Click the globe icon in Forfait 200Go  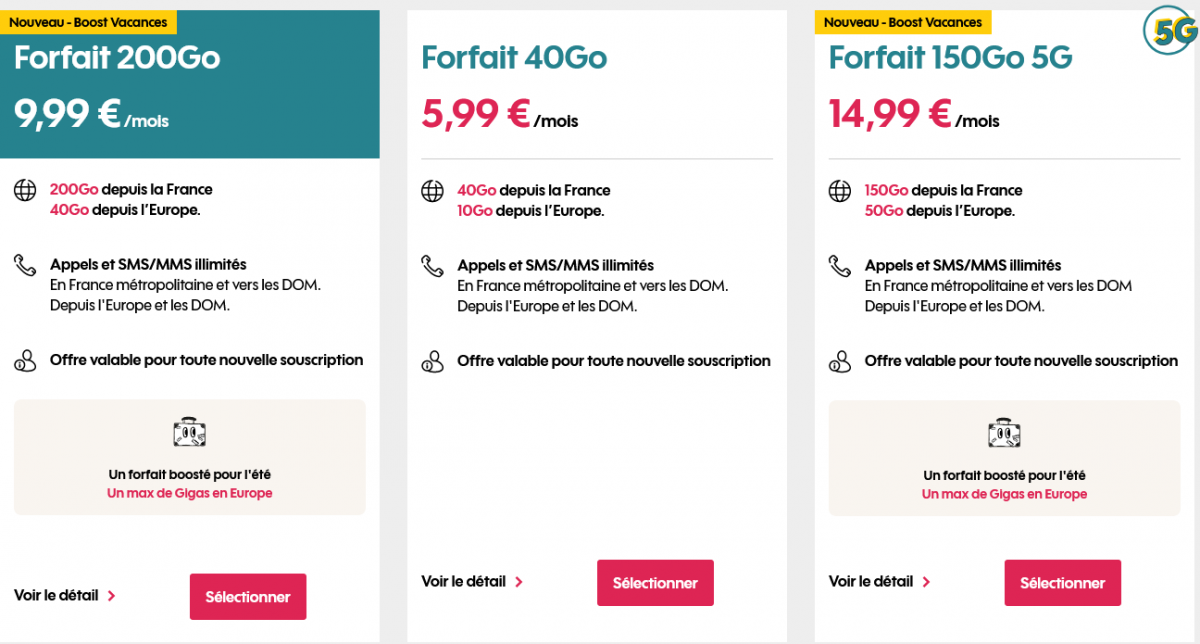tap(25, 190)
